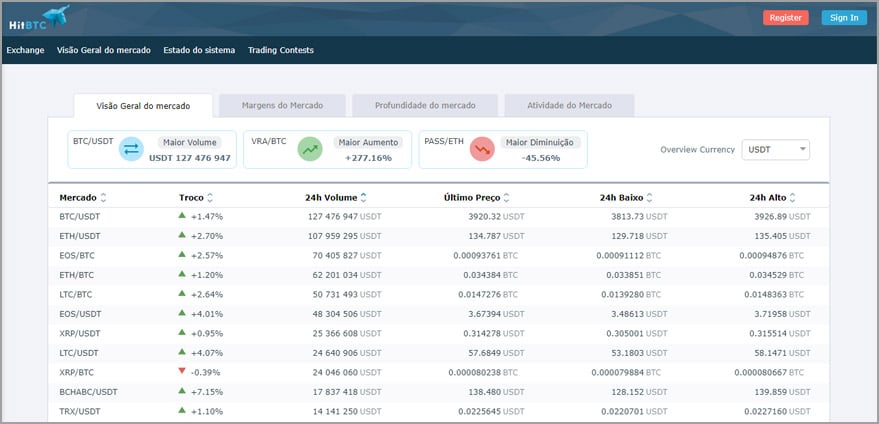Sort table by 24h Baixo column
The image size is (879, 424).
tap(626, 197)
